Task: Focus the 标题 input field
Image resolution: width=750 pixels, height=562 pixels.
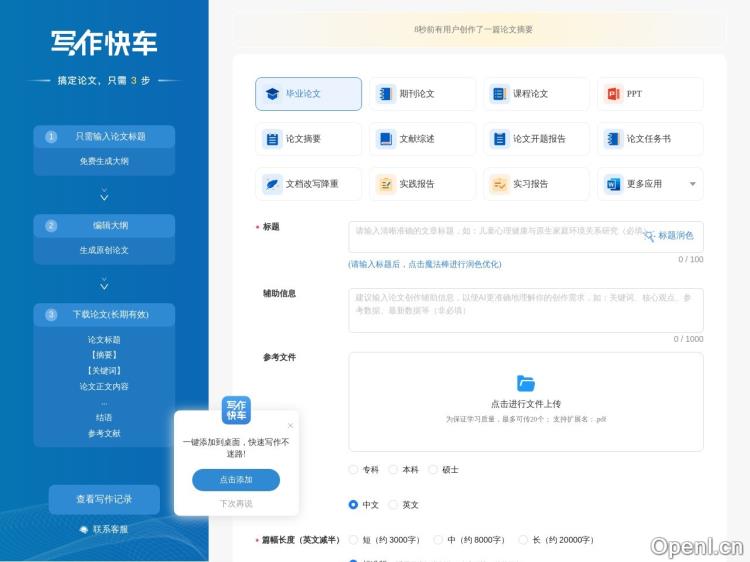Action: (x=526, y=237)
